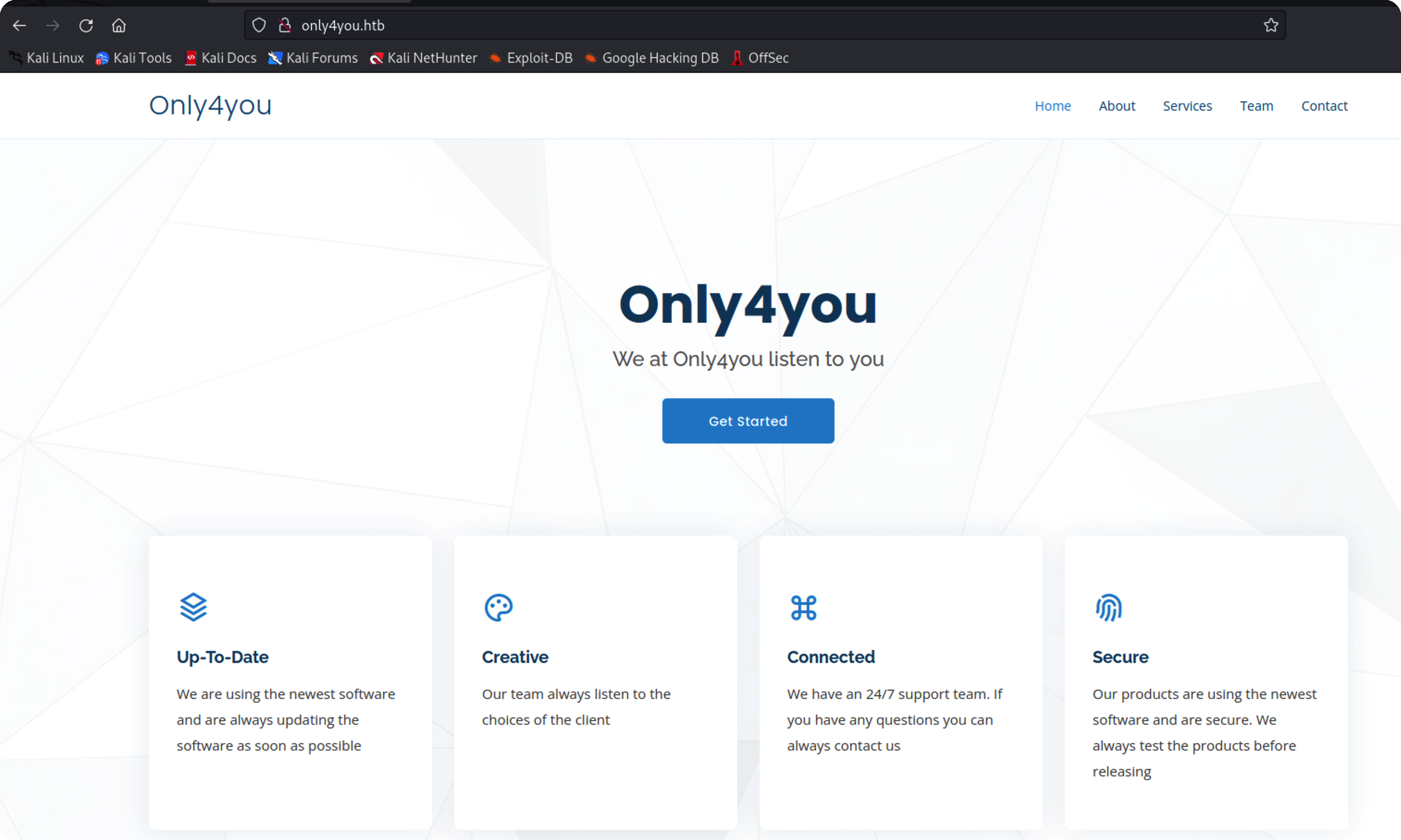Reload the page with refresh icon
The height and width of the screenshot is (840, 1401).
pos(86,25)
